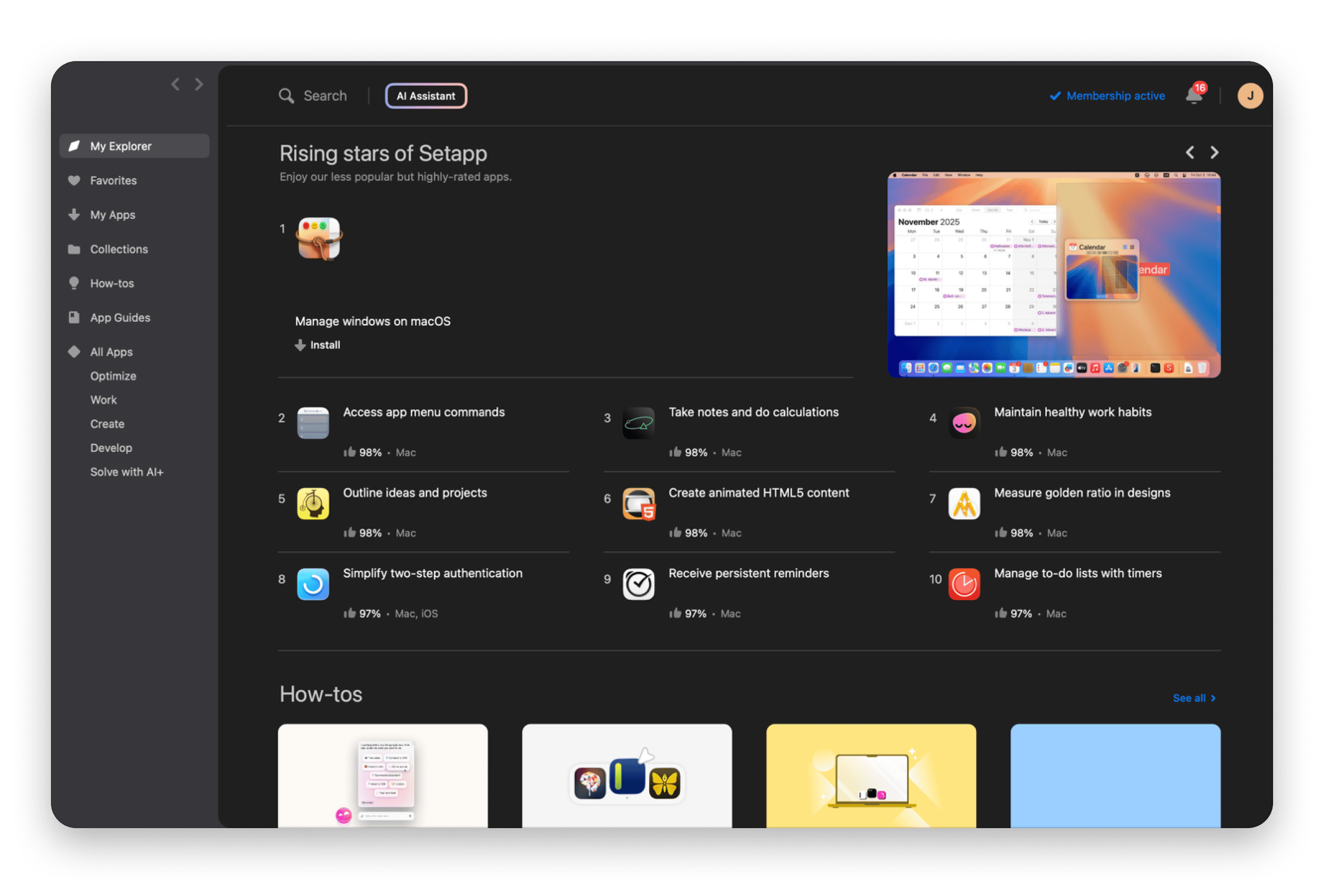Image resolution: width=1324 pixels, height=896 pixels.
Task: Click Access app menu commands title
Action: click(424, 412)
